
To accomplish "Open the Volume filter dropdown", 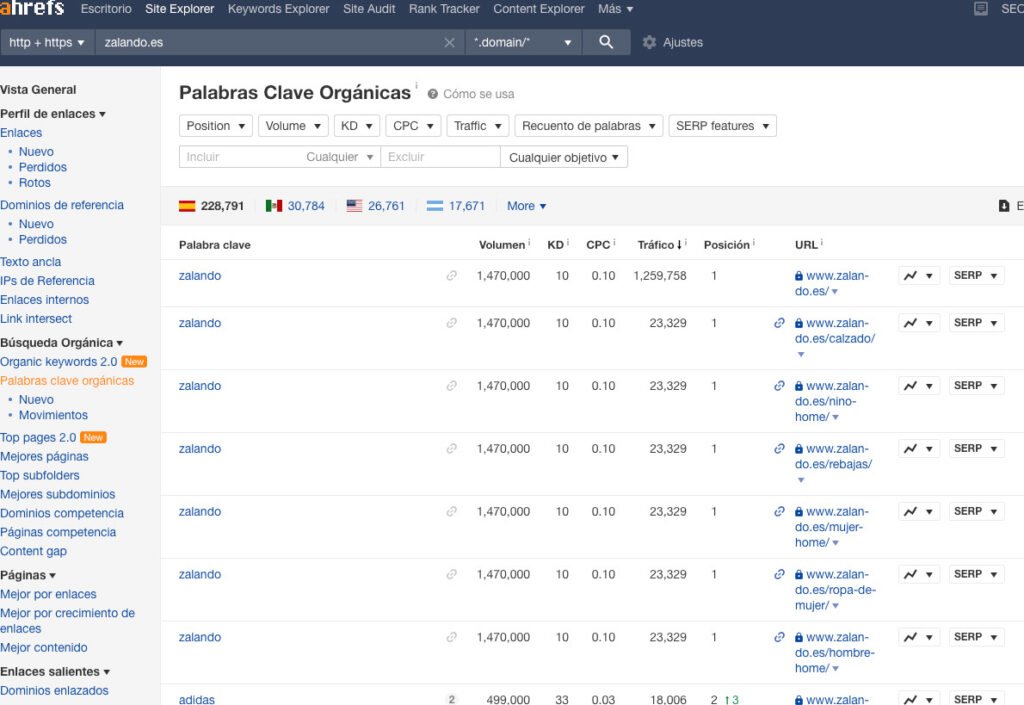I will 293,126.
